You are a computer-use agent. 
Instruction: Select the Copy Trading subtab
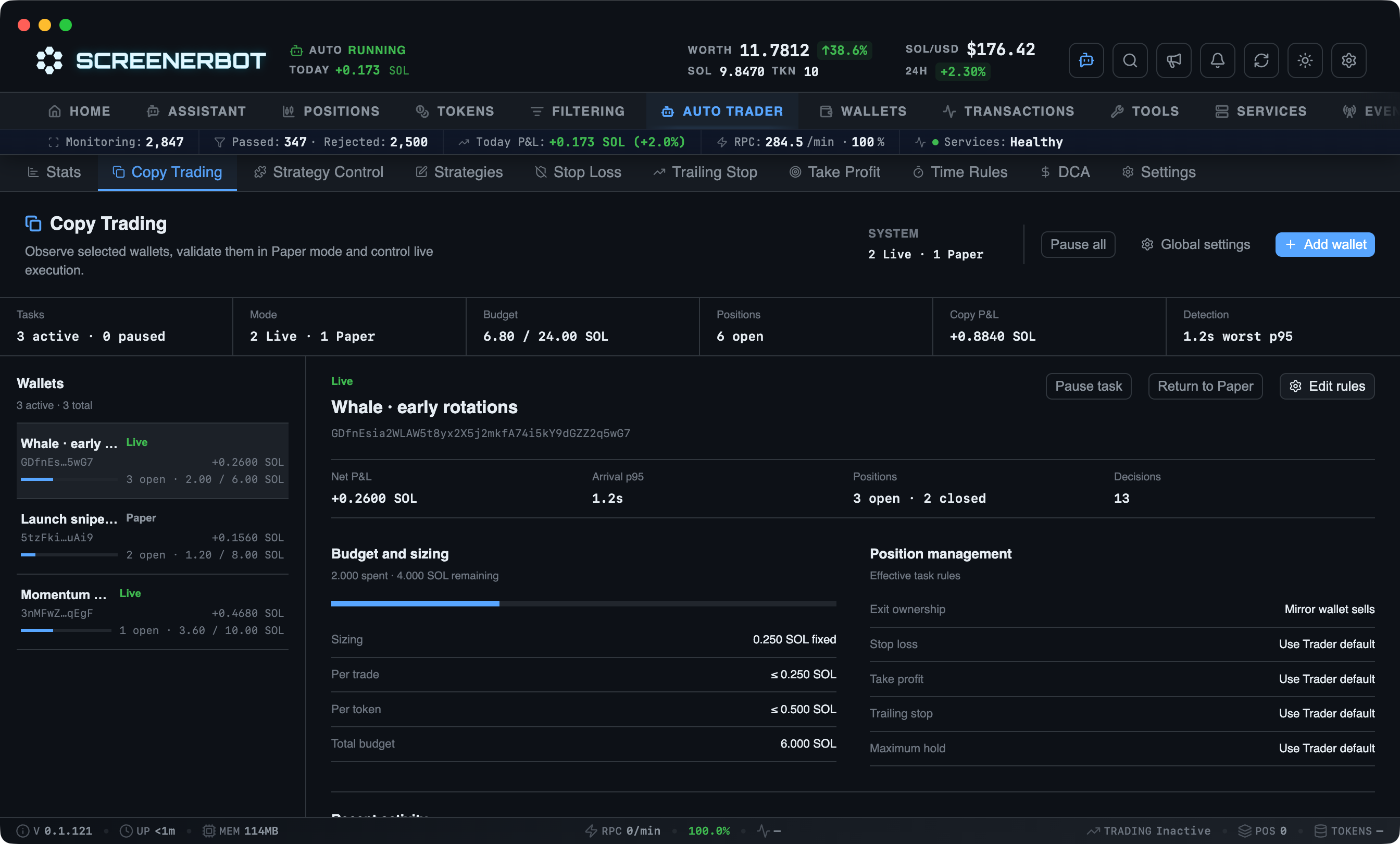pyautogui.click(x=167, y=171)
